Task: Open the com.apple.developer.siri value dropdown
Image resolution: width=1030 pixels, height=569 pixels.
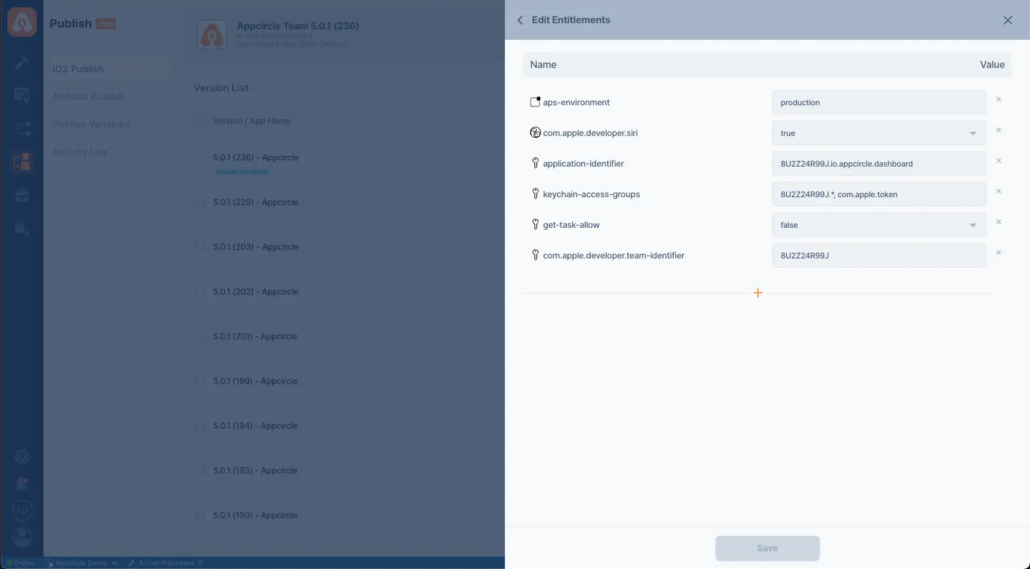Action: point(878,133)
